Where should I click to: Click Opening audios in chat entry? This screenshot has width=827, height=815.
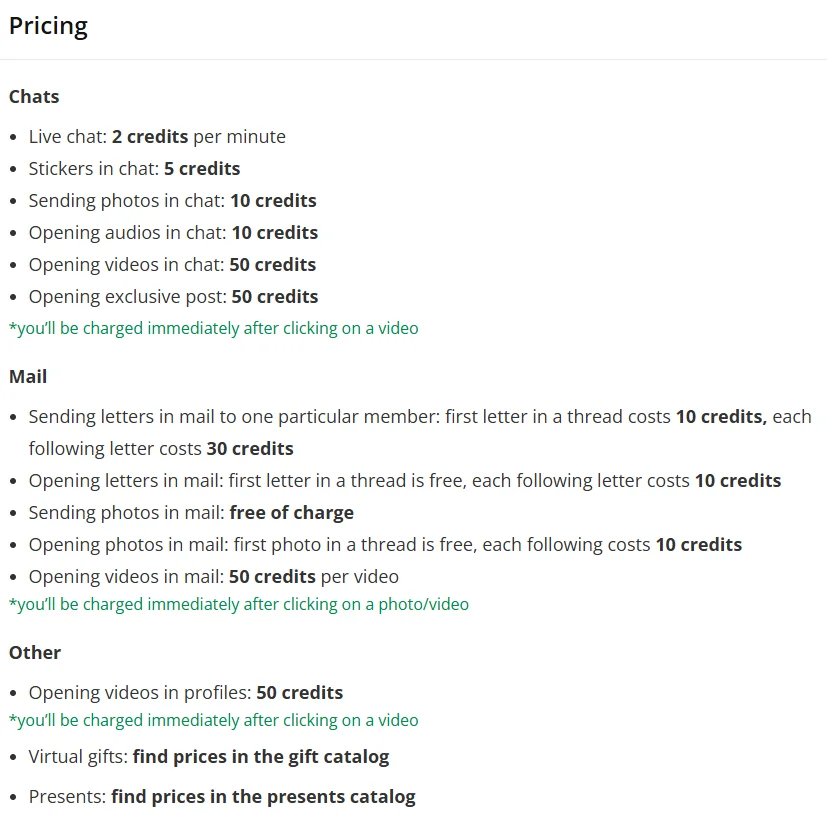tap(174, 233)
